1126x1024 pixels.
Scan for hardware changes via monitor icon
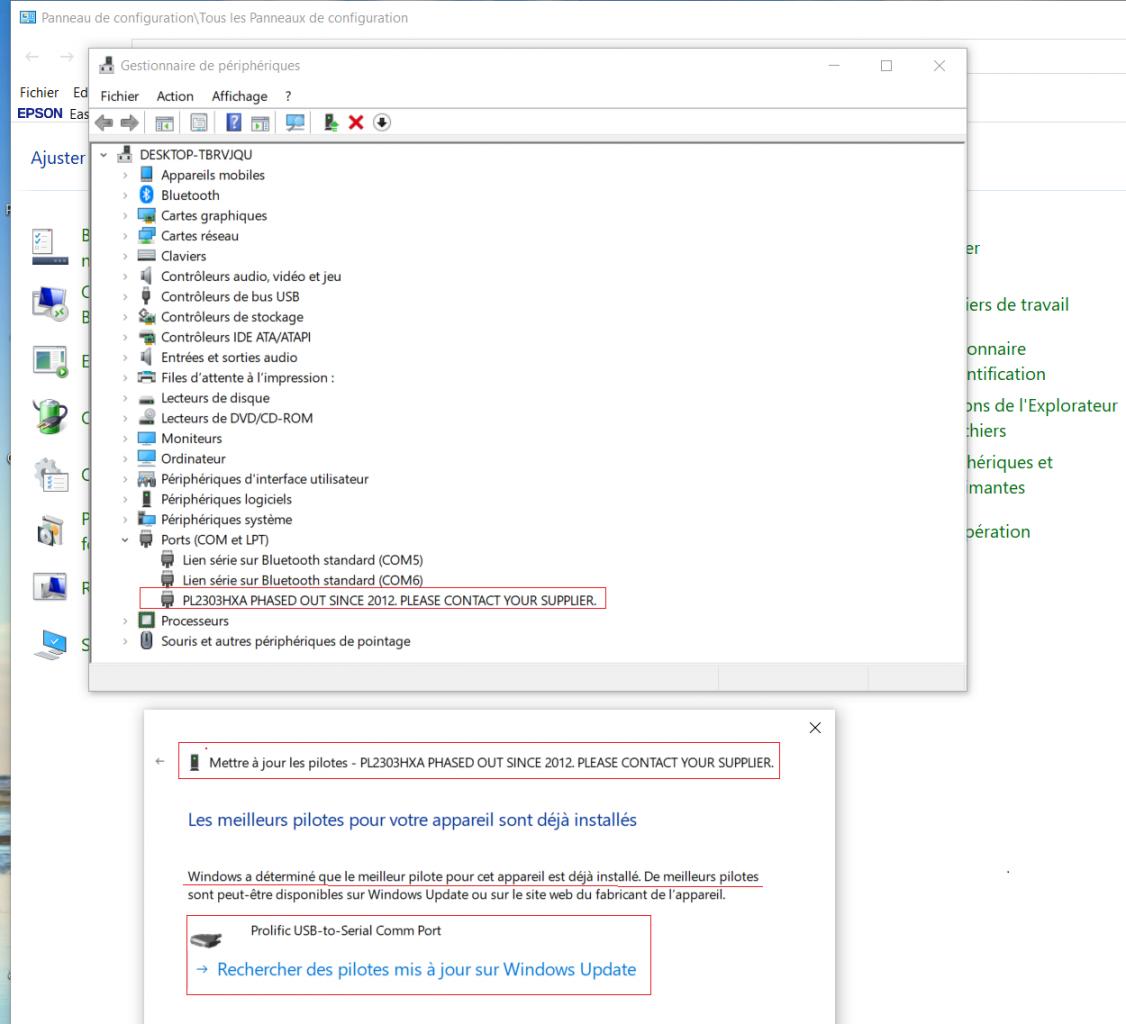click(295, 123)
